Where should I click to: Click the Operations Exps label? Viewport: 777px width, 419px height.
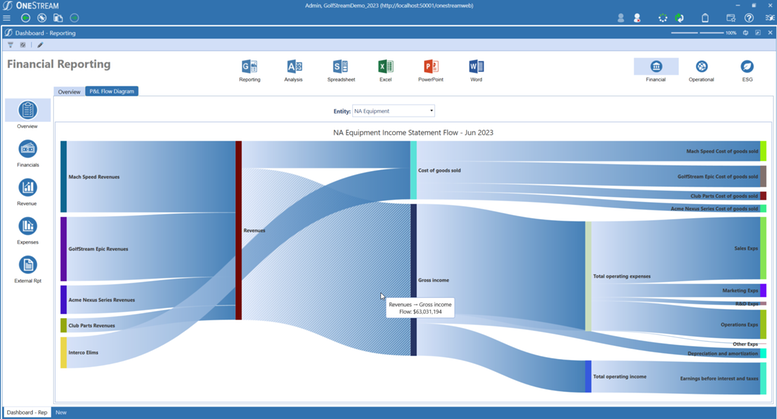tap(739, 324)
